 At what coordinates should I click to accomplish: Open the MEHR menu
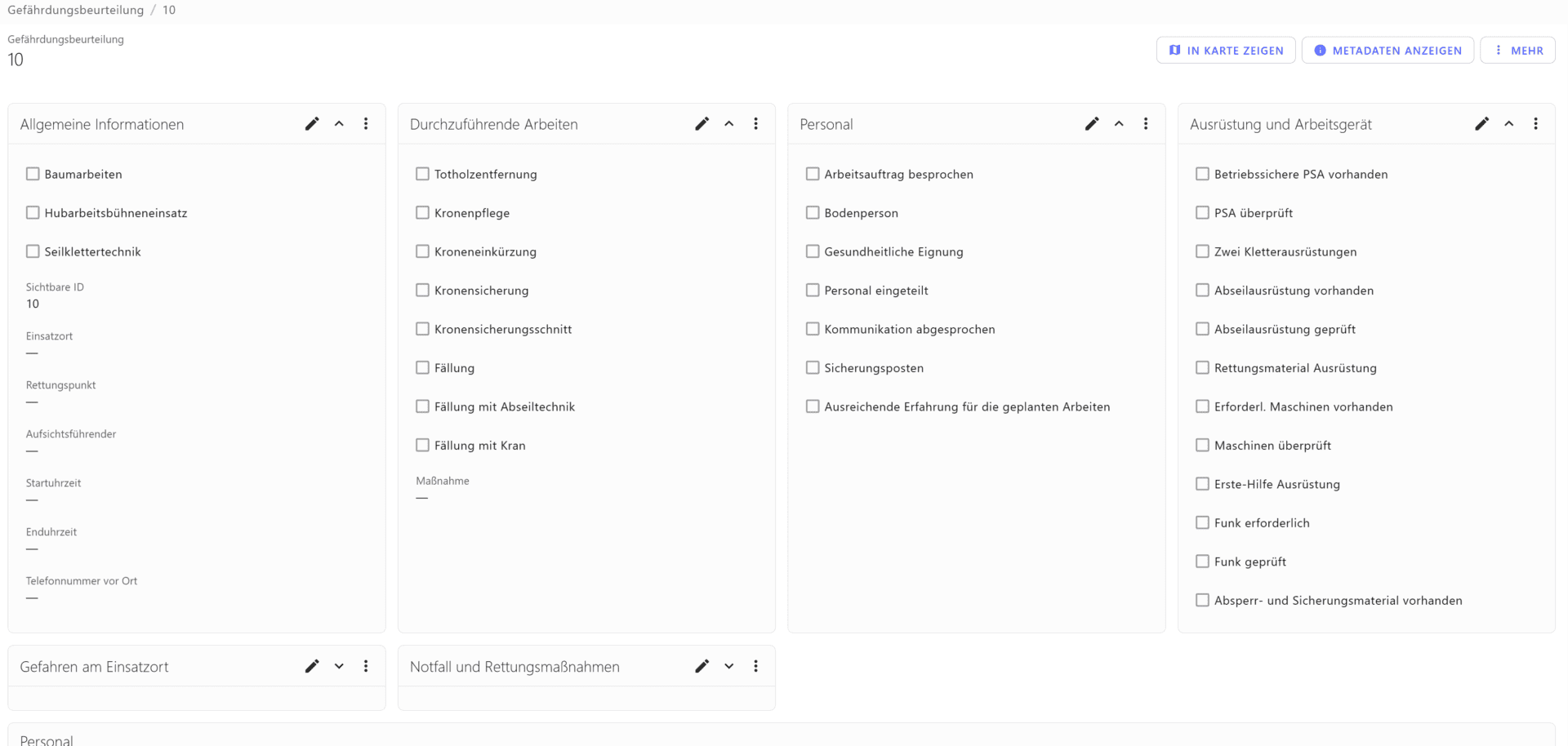pyautogui.click(x=1517, y=51)
